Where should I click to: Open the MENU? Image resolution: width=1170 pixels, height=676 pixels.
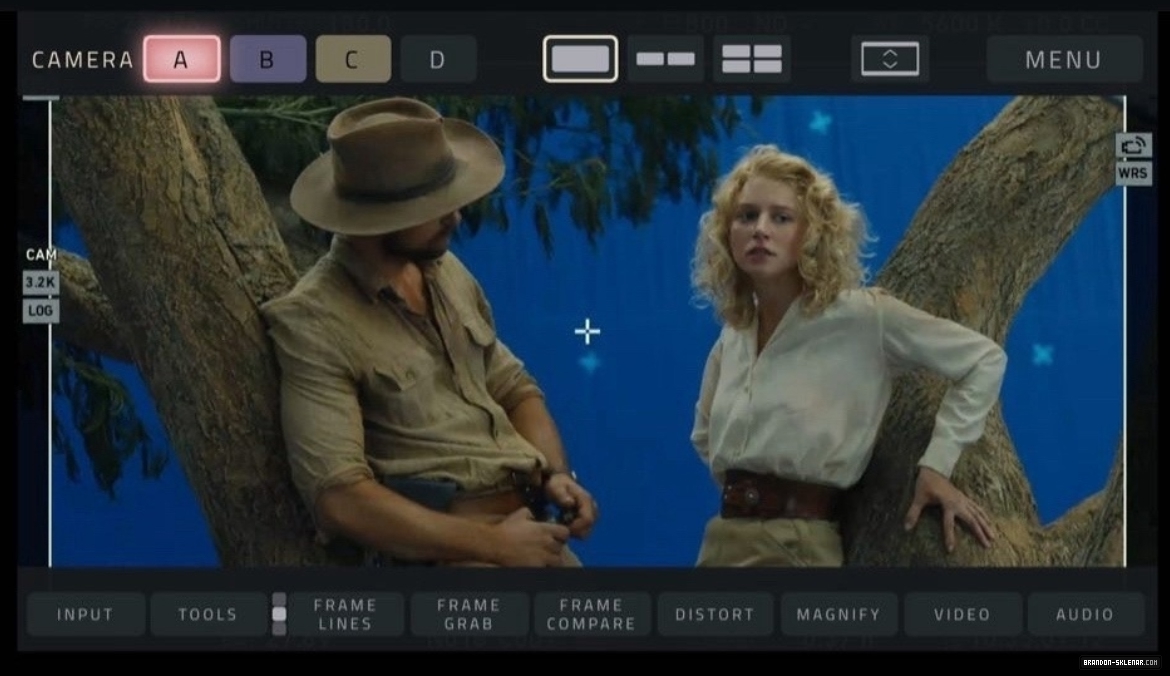coord(1064,59)
